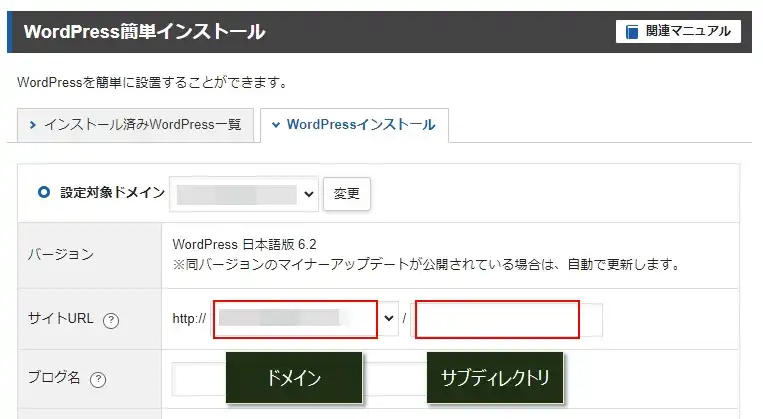The image size is (763, 419).
Task: Open the 関連マニュアル manual button
Action: (678, 32)
